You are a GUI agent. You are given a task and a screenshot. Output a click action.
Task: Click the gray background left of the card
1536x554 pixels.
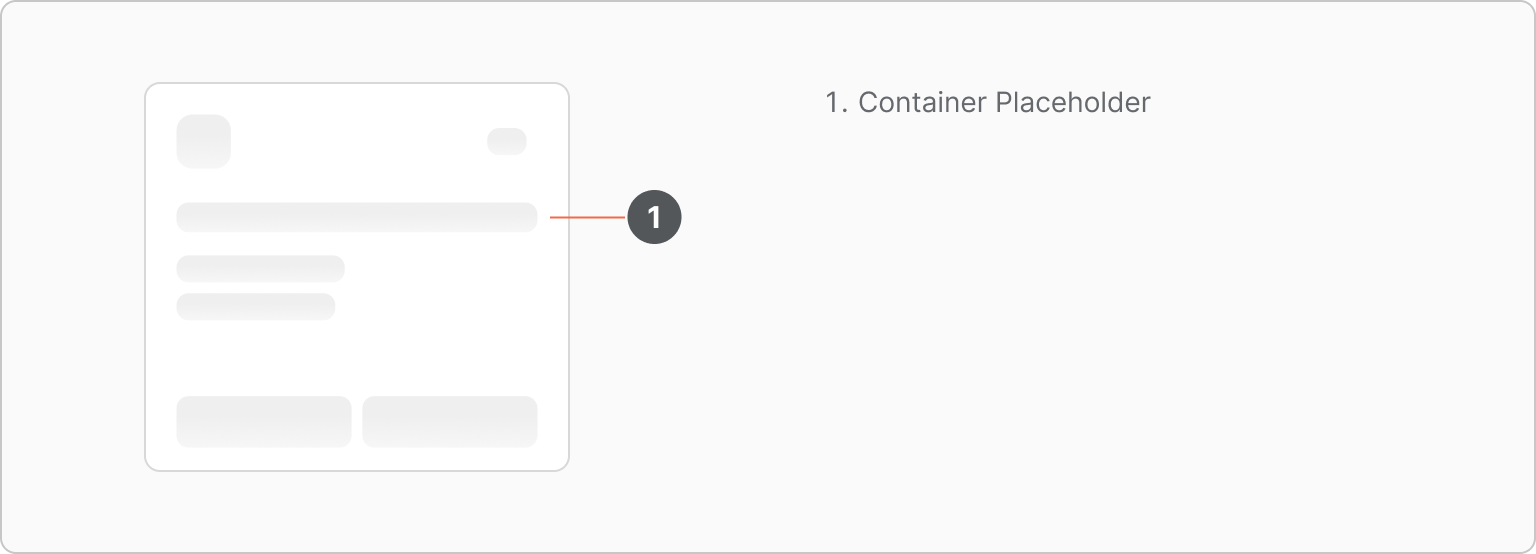[x=73, y=277]
